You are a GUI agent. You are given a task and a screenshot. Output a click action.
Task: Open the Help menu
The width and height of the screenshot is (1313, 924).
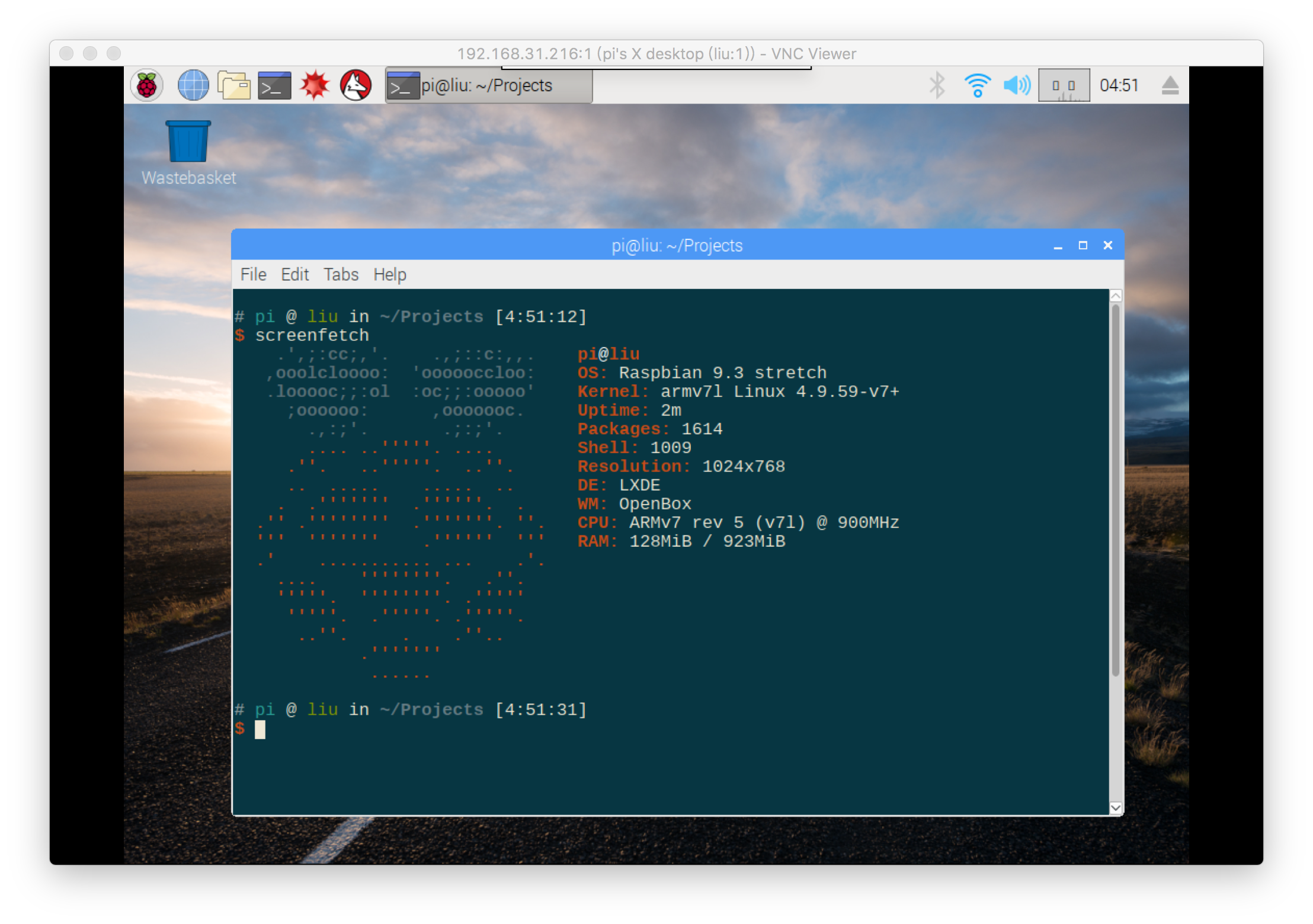(x=389, y=275)
